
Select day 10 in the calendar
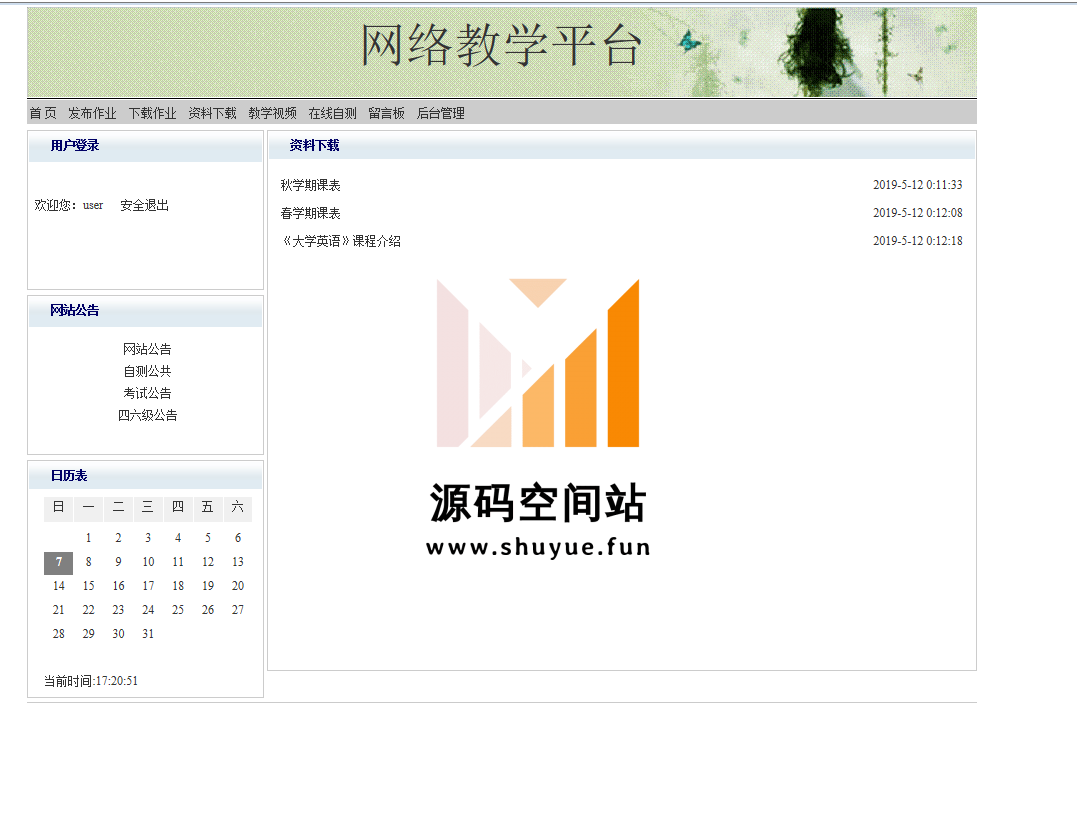pos(148,562)
